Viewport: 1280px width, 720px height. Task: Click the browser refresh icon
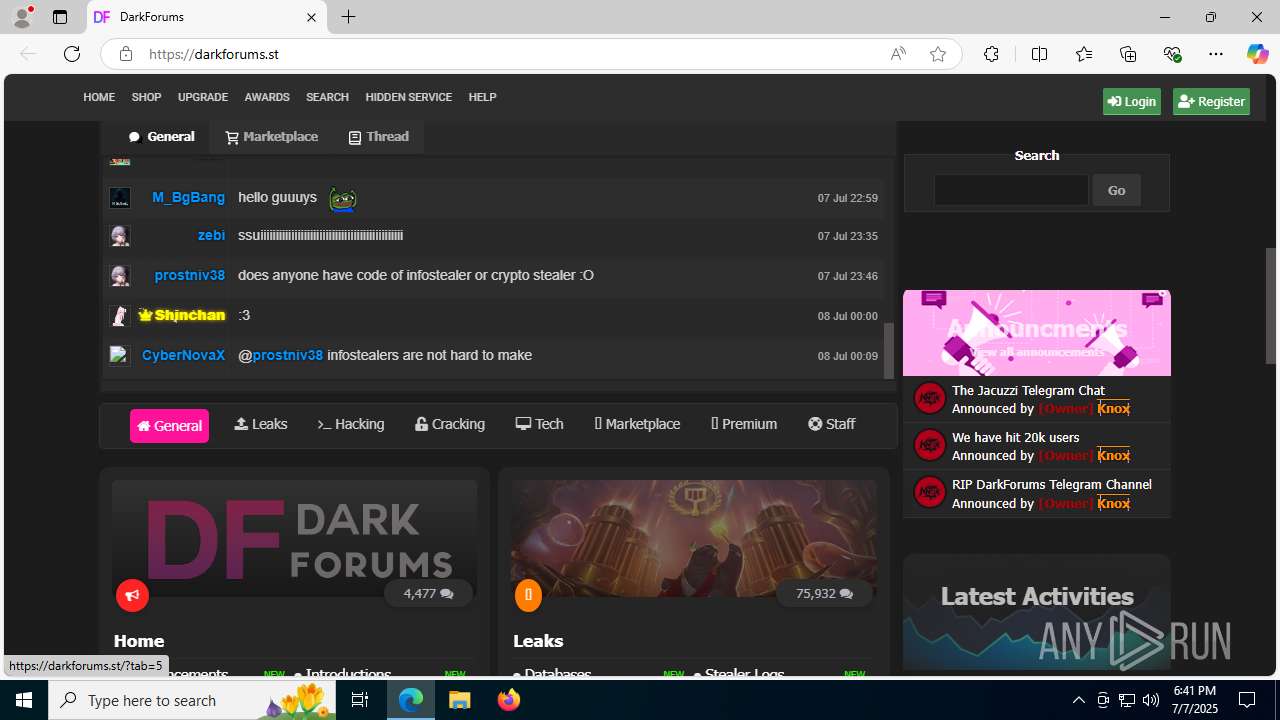click(72, 54)
